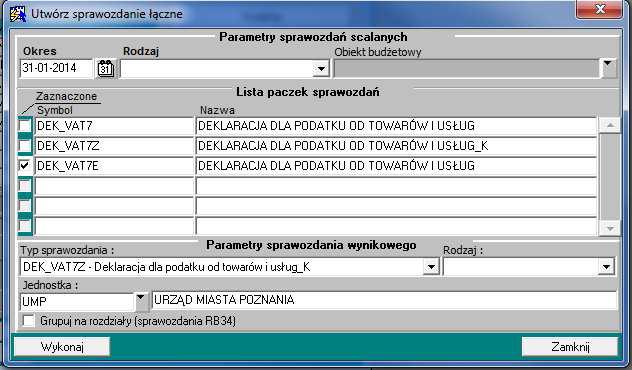Enable Grupuj na rozdziały checkbox

coord(28,321)
